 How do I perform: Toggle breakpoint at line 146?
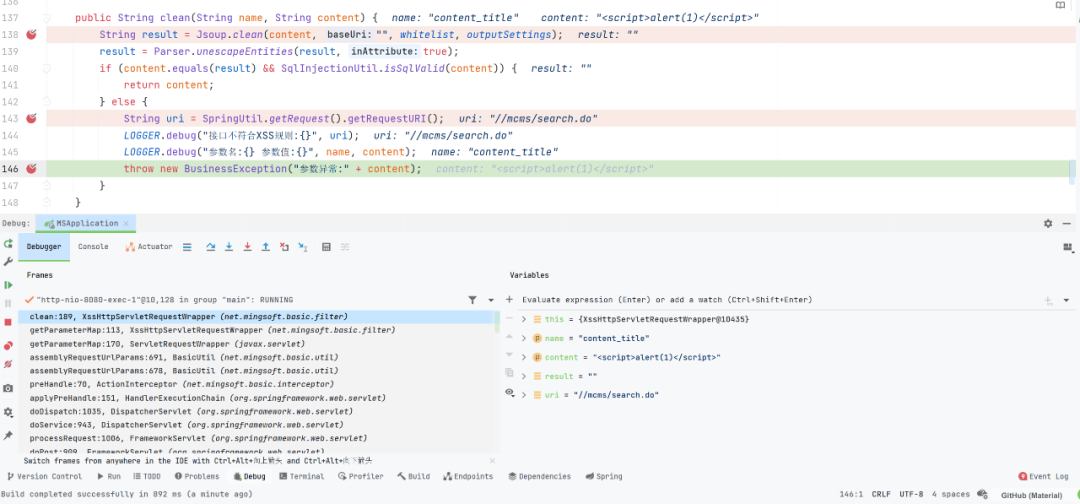click(x=31, y=169)
